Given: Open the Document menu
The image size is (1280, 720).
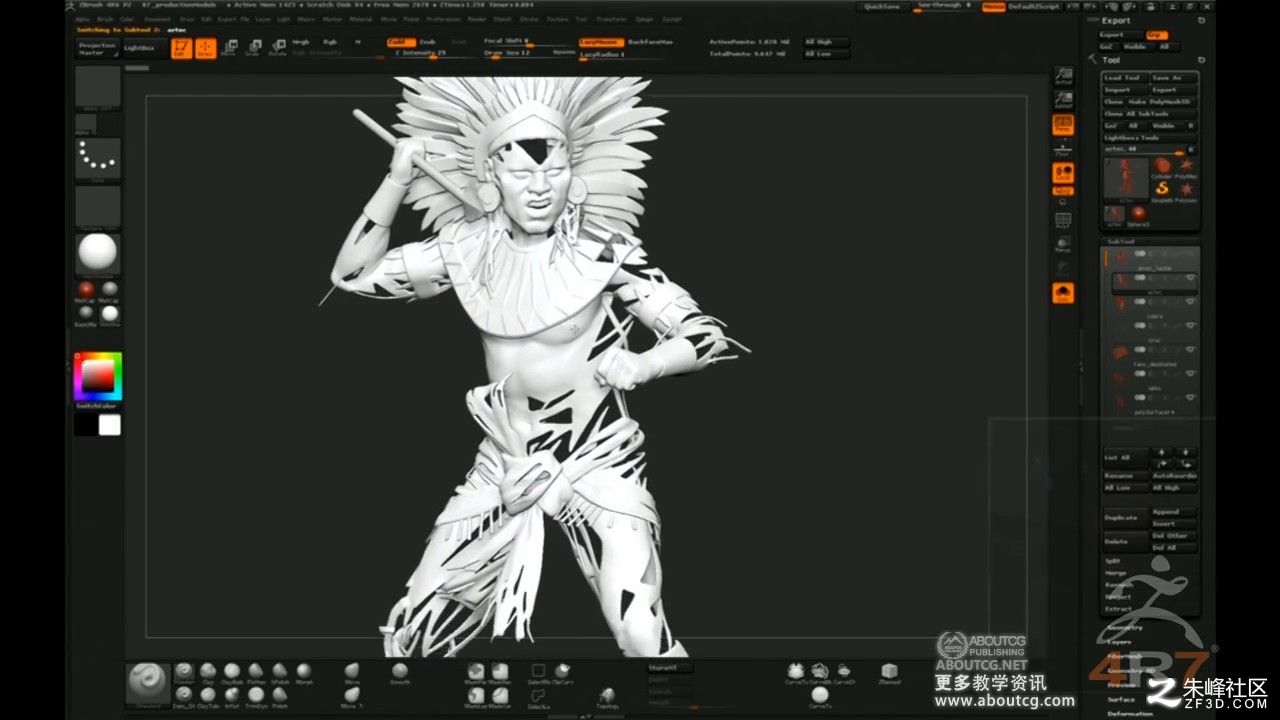Looking at the screenshot, I should pyautogui.click(x=157, y=19).
